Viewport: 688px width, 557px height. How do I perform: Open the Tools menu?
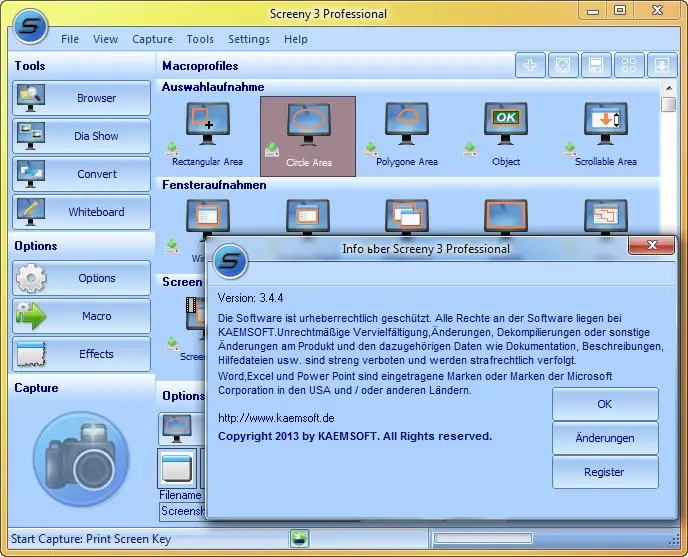point(200,39)
